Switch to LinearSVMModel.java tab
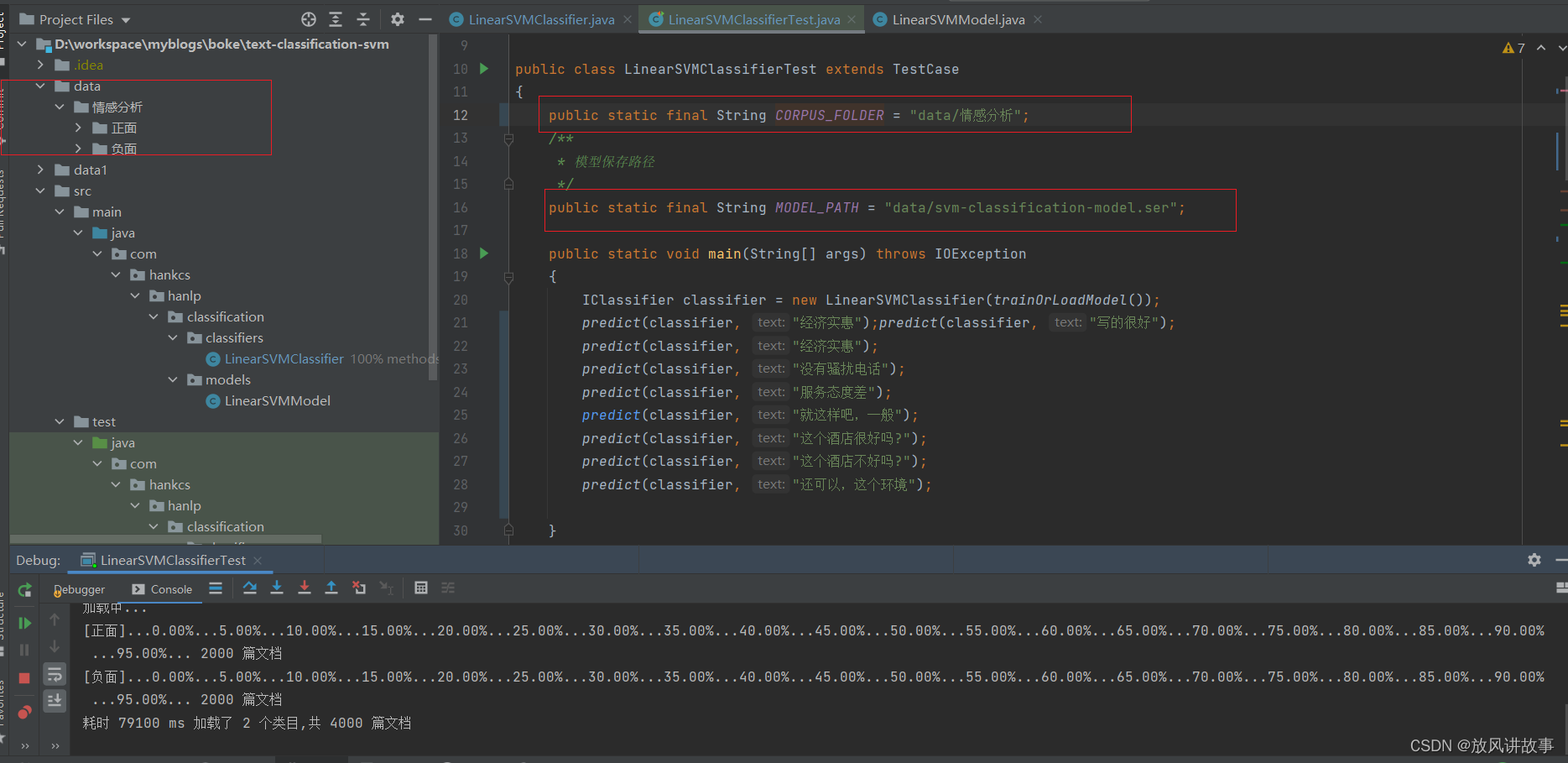 coord(958,19)
